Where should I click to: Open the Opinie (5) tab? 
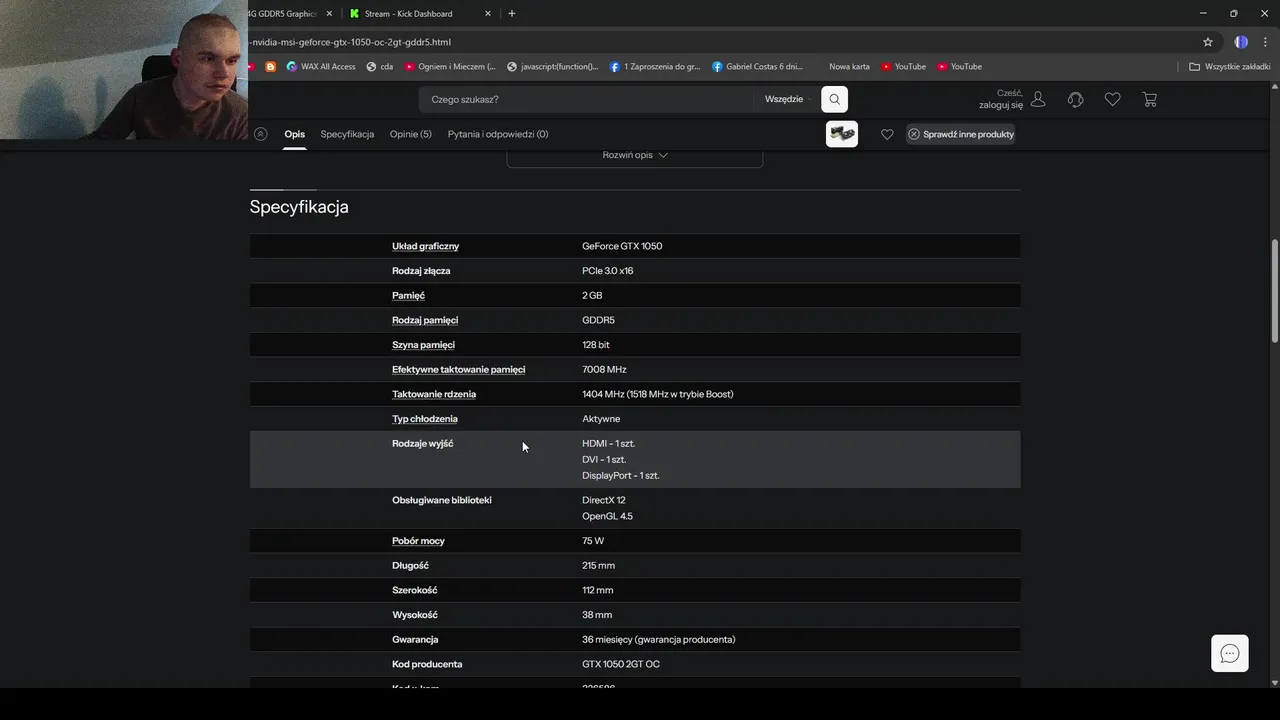click(411, 134)
